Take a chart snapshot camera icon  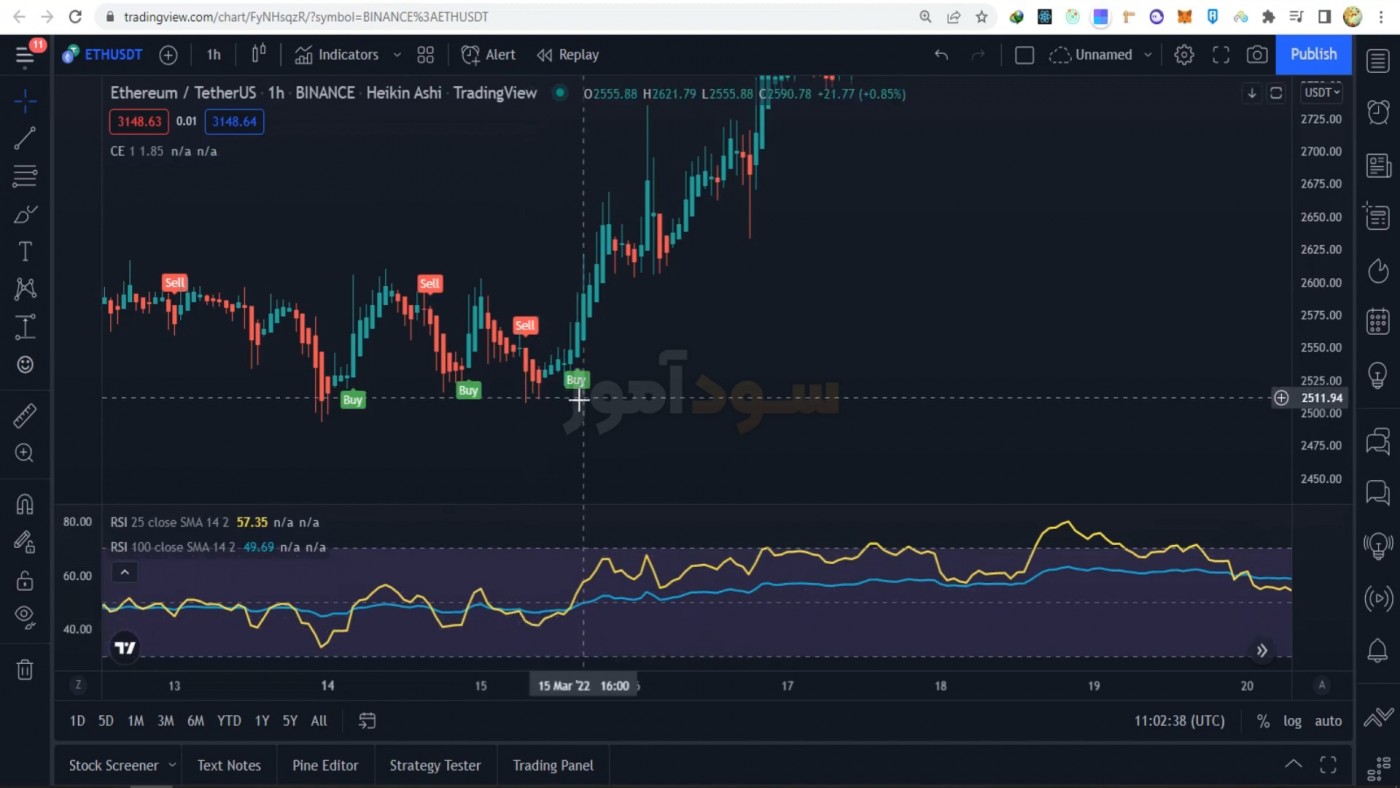[1257, 55]
